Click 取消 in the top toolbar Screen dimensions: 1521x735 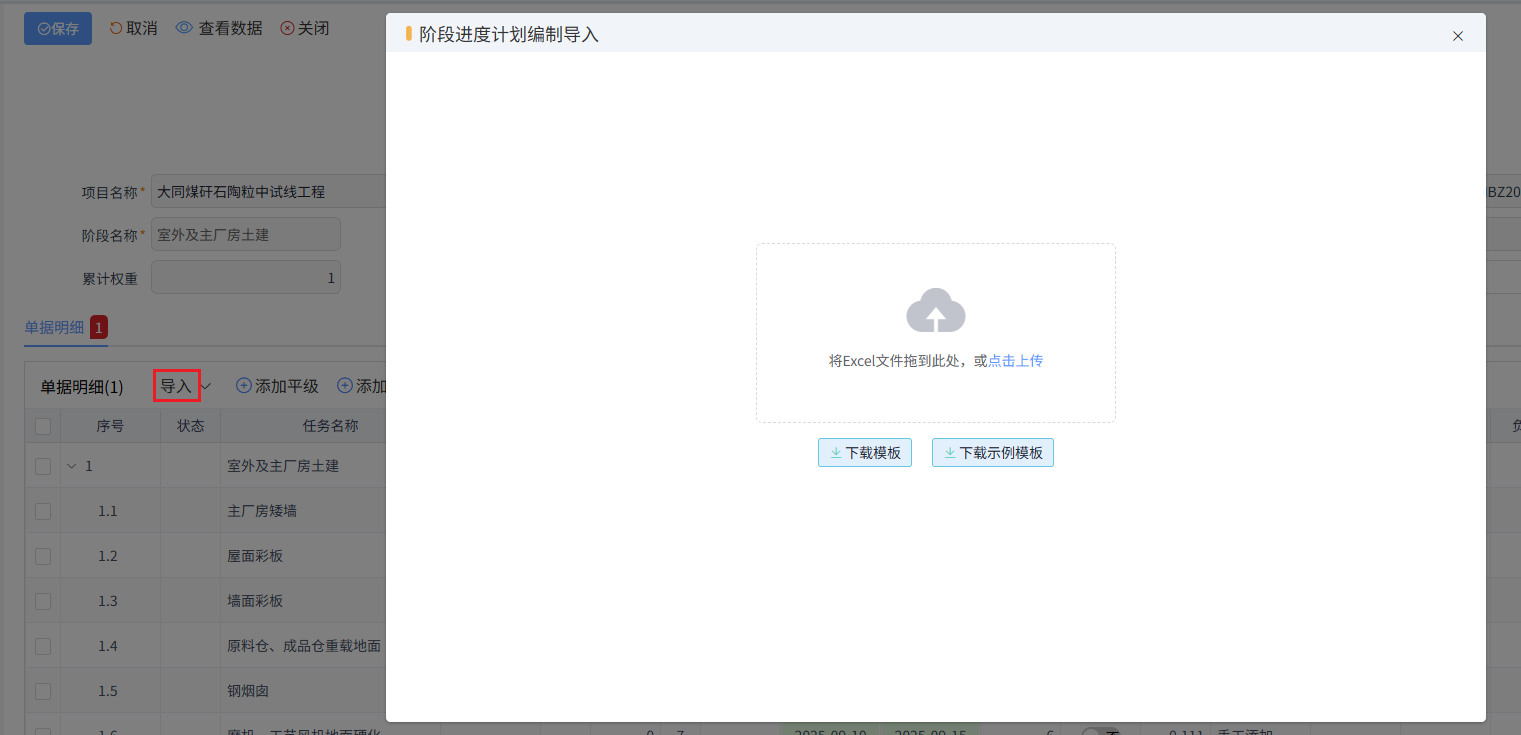(133, 28)
